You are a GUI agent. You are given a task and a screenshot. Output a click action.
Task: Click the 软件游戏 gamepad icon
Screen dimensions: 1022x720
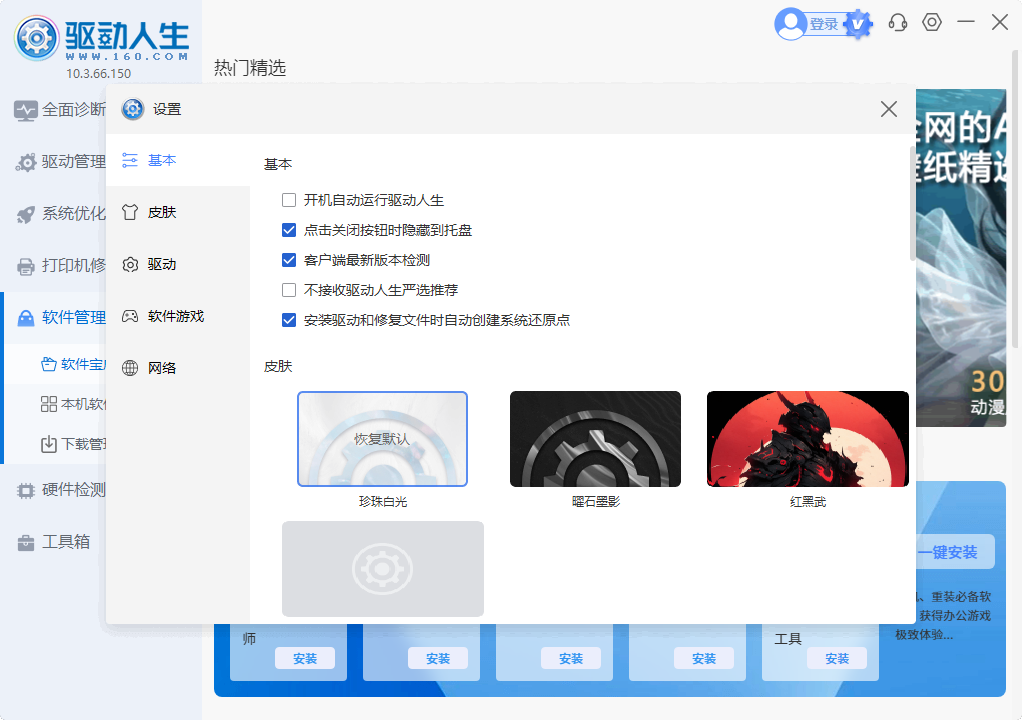[x=130, y=317]
